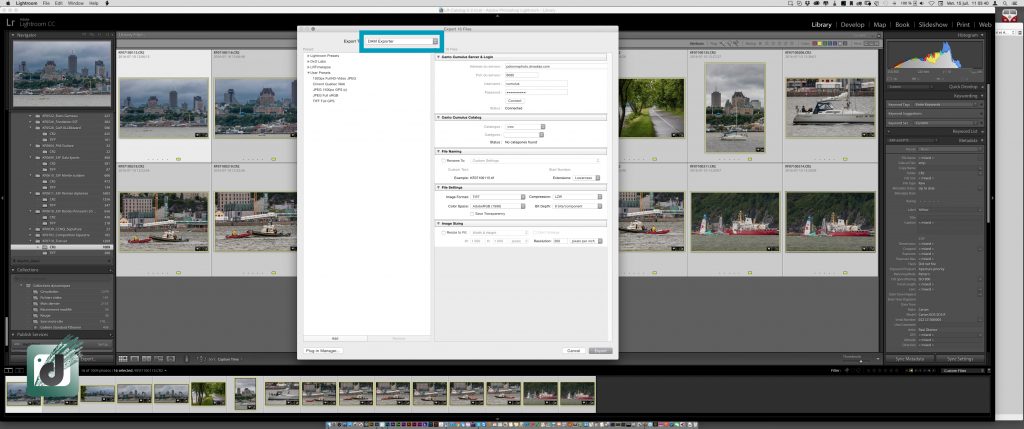Open the Custom Filter dropdown in filmstrip
Viewport: 1024px width, 429px height.
[x=962, y=370]
